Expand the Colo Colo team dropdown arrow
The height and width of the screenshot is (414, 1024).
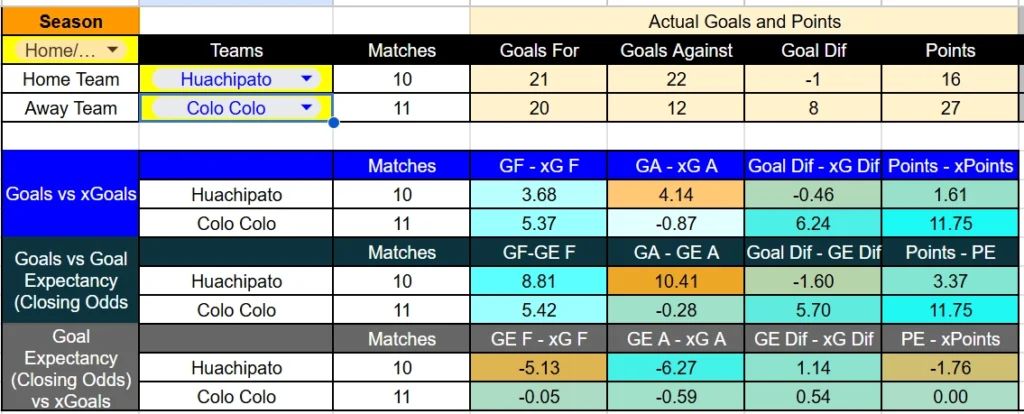306,108
